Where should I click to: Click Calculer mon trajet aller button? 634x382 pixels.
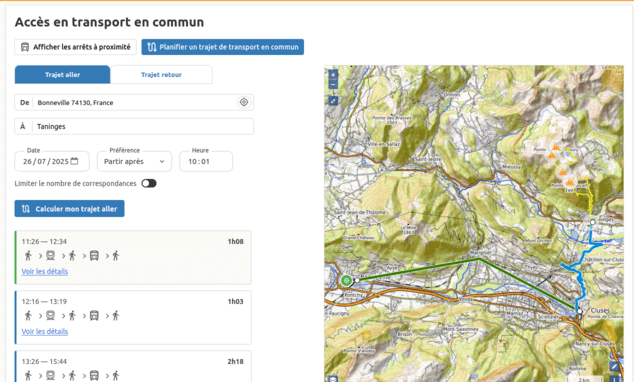pos(70,209)
